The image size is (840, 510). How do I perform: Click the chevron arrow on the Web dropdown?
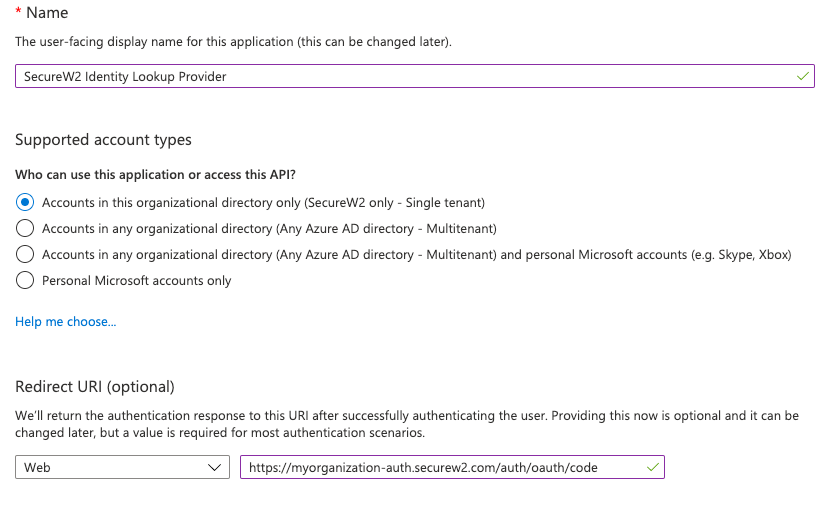(x=214, y=467)
